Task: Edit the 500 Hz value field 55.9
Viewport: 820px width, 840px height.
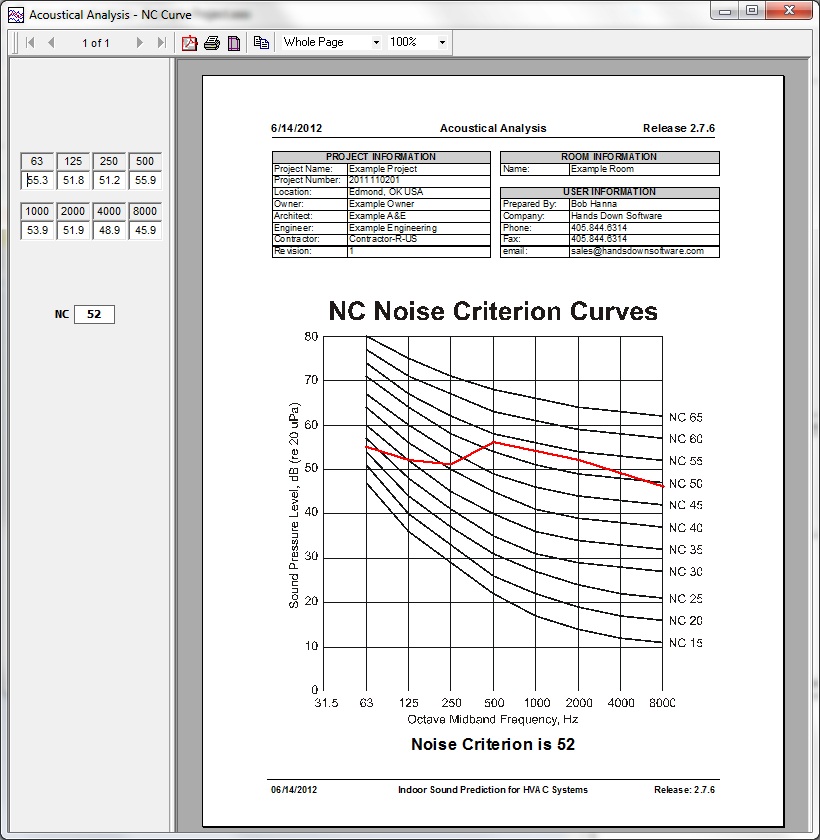Action: tap(145, 180)
